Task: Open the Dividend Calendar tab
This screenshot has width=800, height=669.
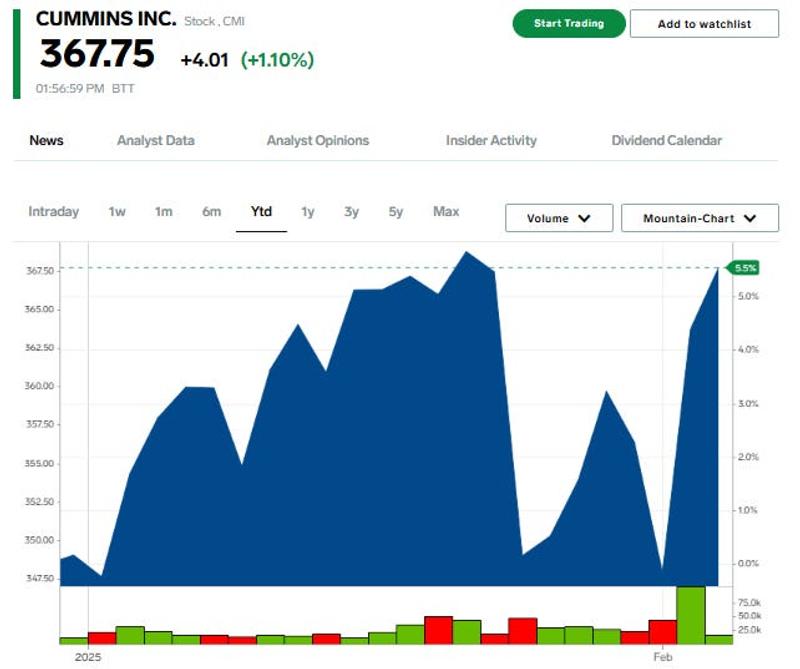Action: [x=666, y=140]
